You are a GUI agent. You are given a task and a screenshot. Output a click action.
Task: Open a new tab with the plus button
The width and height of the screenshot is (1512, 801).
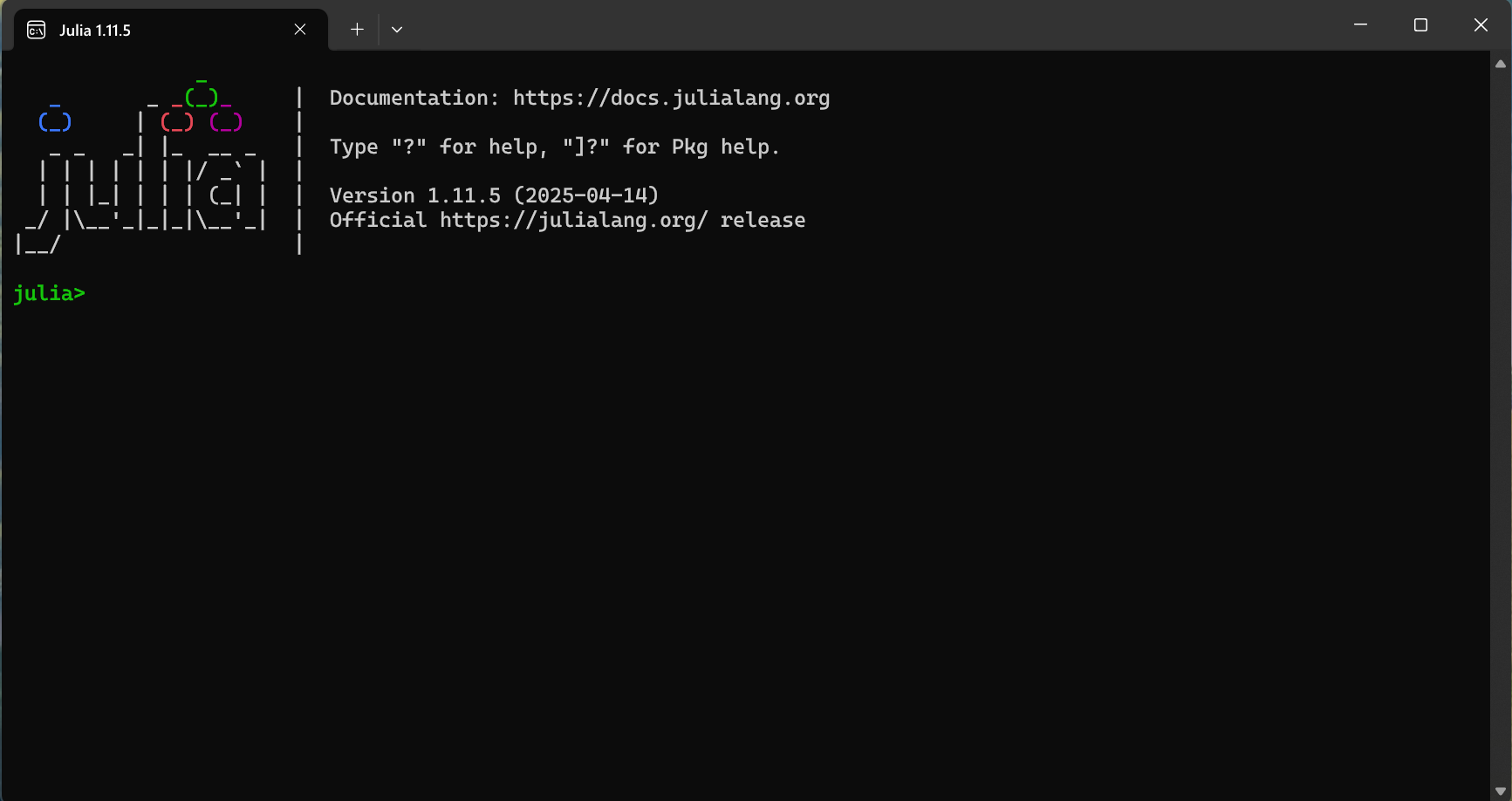[x=357, y=30]
